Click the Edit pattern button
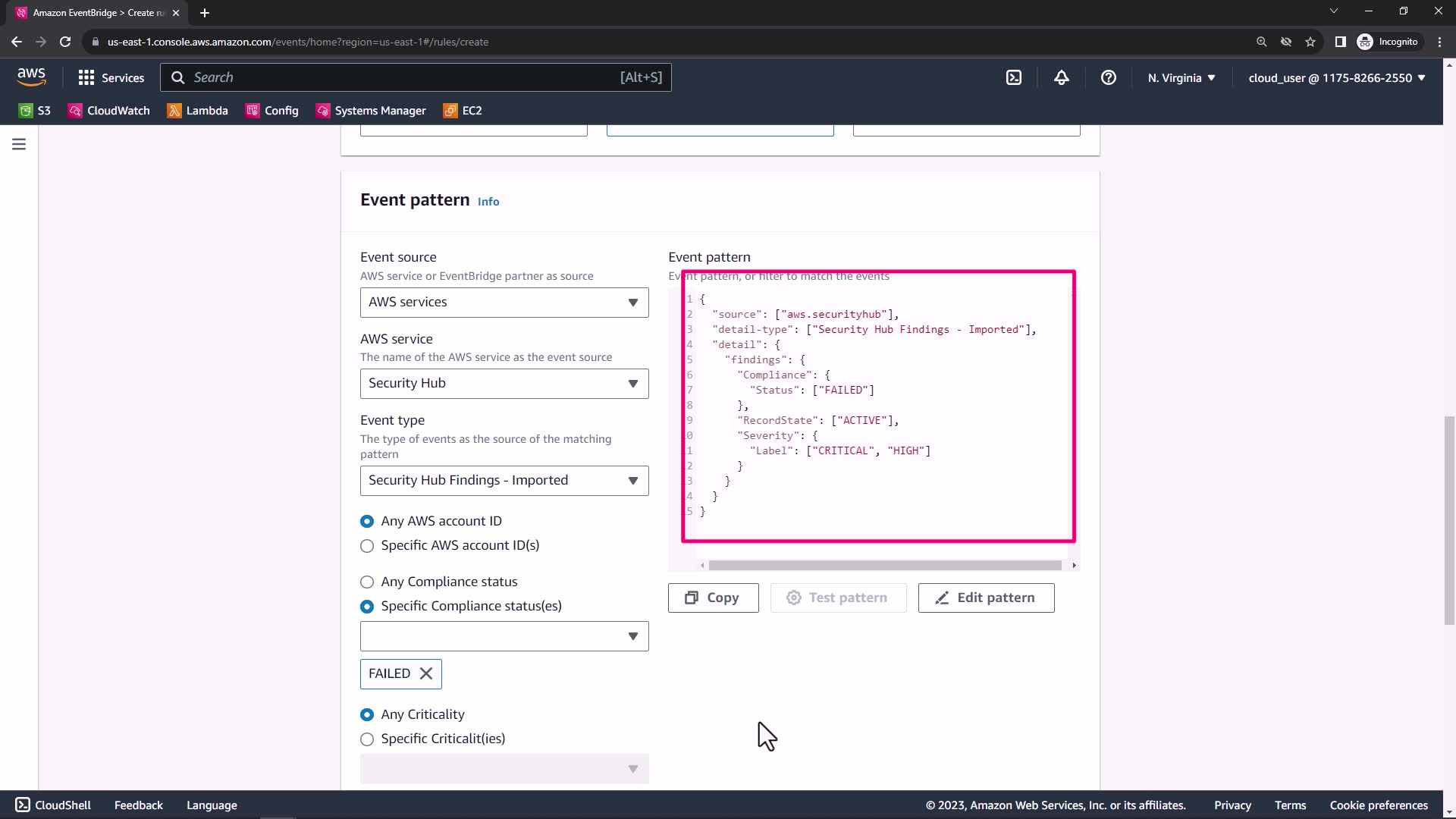 pyautogui.click(x=986, y=598)
